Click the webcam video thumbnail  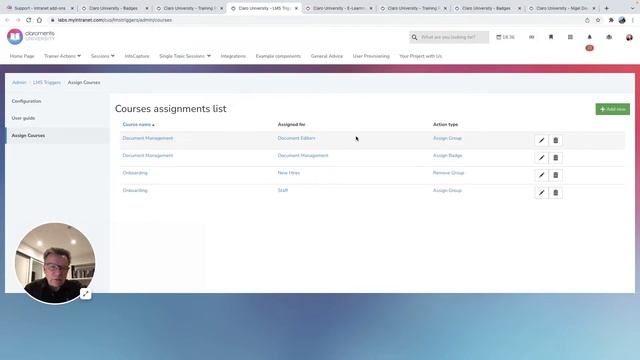[55, 263]
